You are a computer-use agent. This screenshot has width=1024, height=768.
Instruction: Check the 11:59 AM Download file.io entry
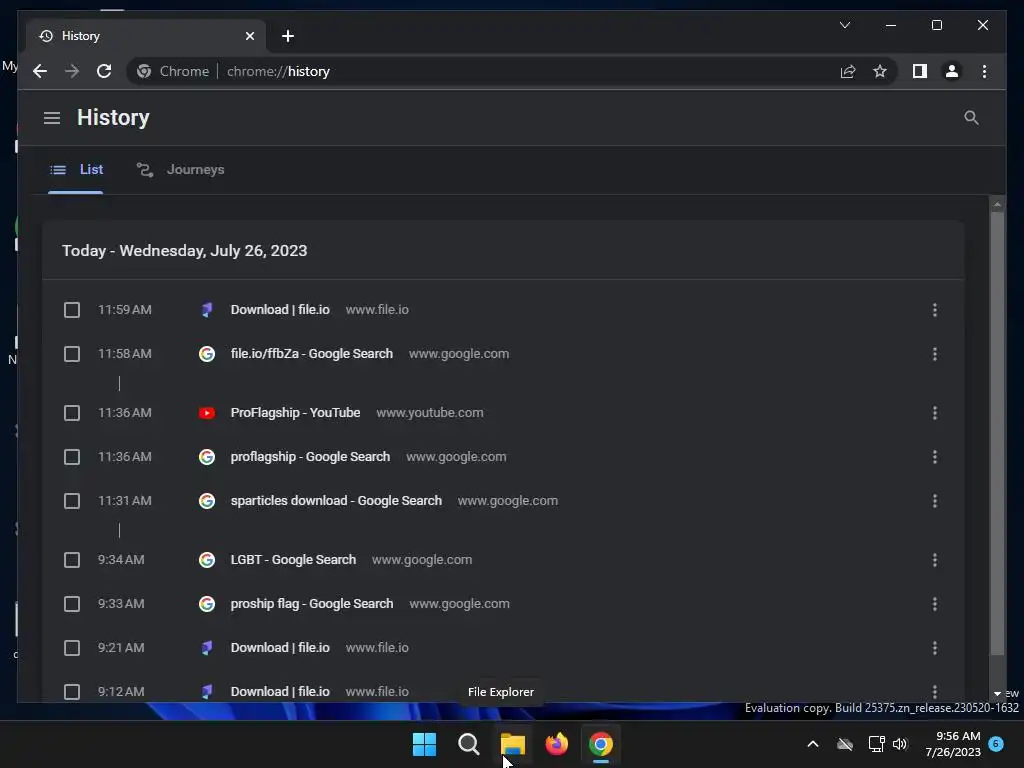point(72,310)
